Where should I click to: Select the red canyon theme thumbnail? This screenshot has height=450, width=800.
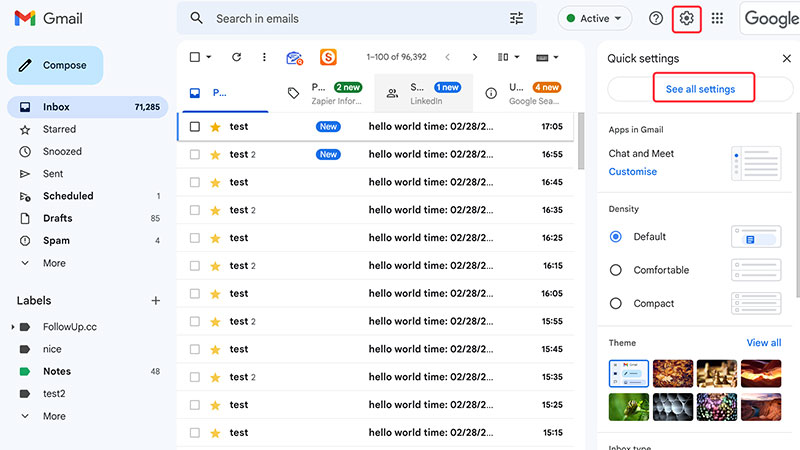pos(761,373)
